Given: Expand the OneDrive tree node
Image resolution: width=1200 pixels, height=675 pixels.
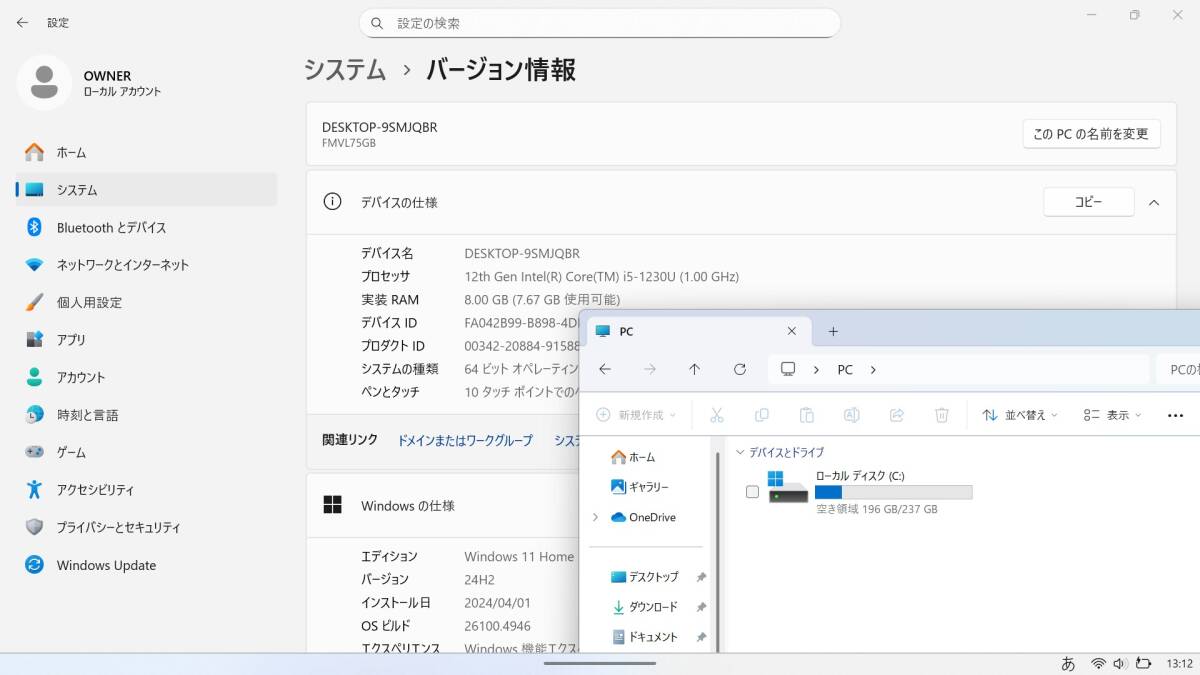Looking at the screenshot, I should click(596, 517).
